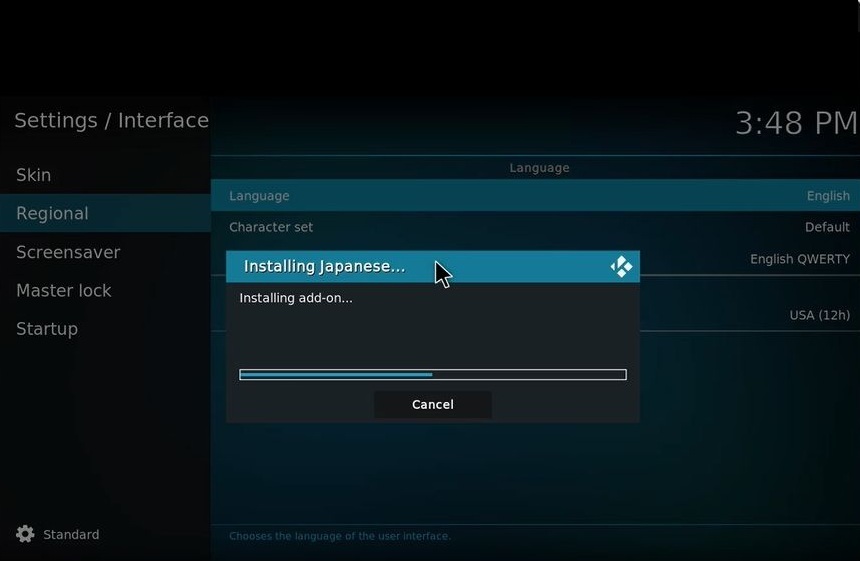
Task: Click the Installing add-on status text
Action: (x=296, y=297)
